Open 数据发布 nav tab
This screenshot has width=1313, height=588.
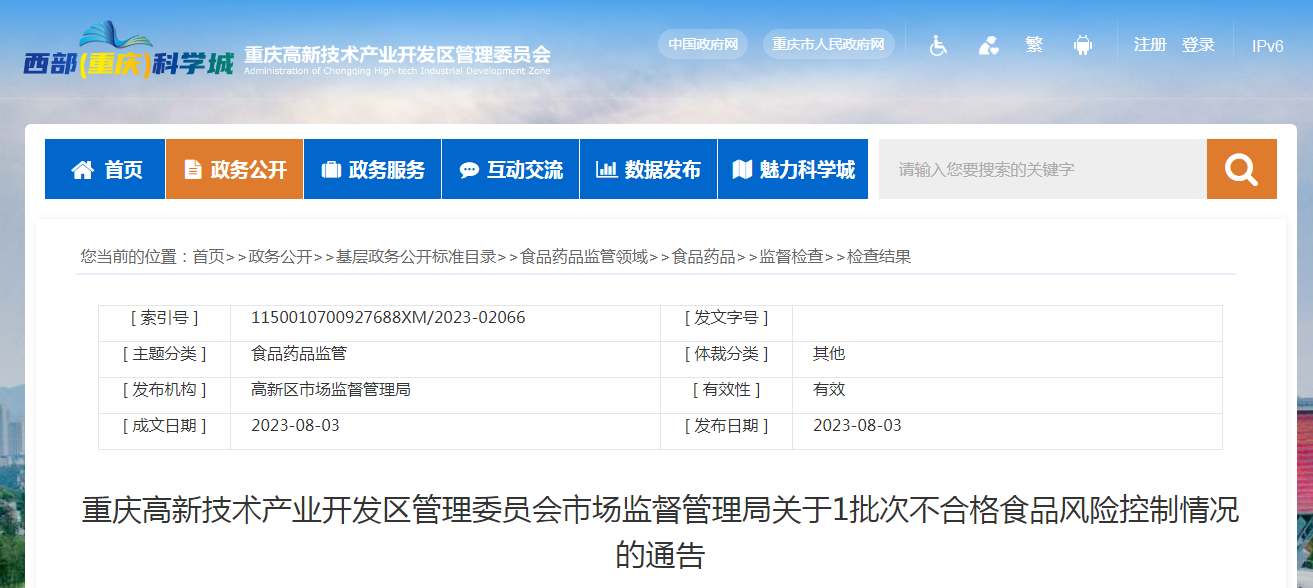click(x=648, y=169)
